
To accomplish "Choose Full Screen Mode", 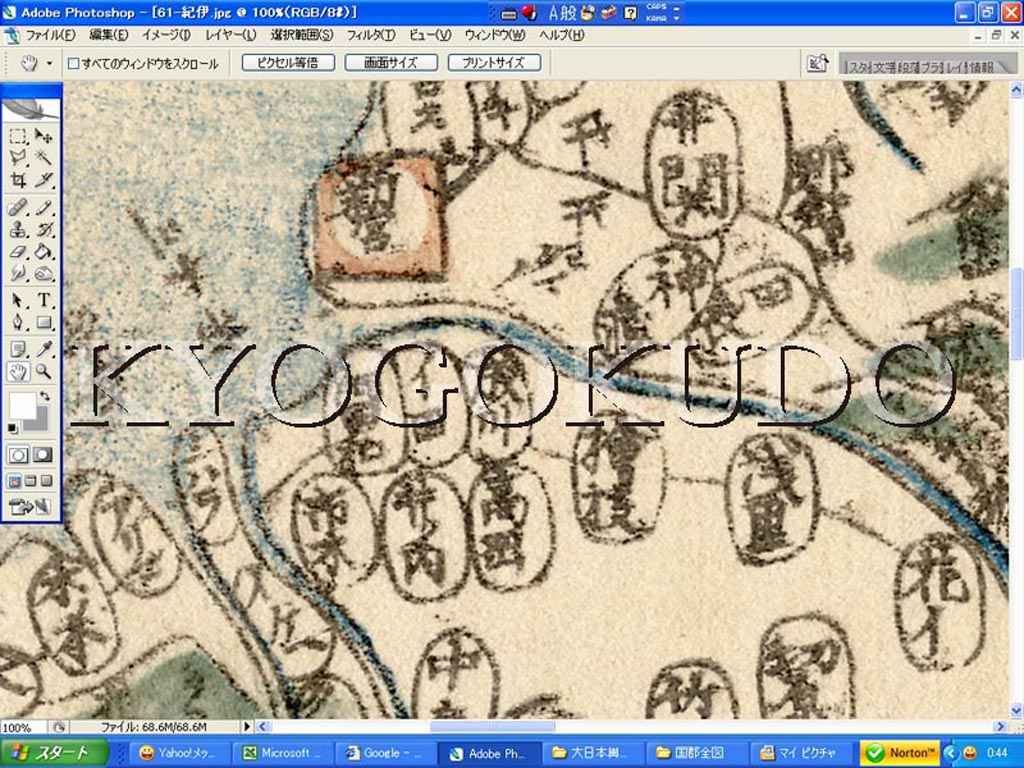I will (x=46, y=481).
